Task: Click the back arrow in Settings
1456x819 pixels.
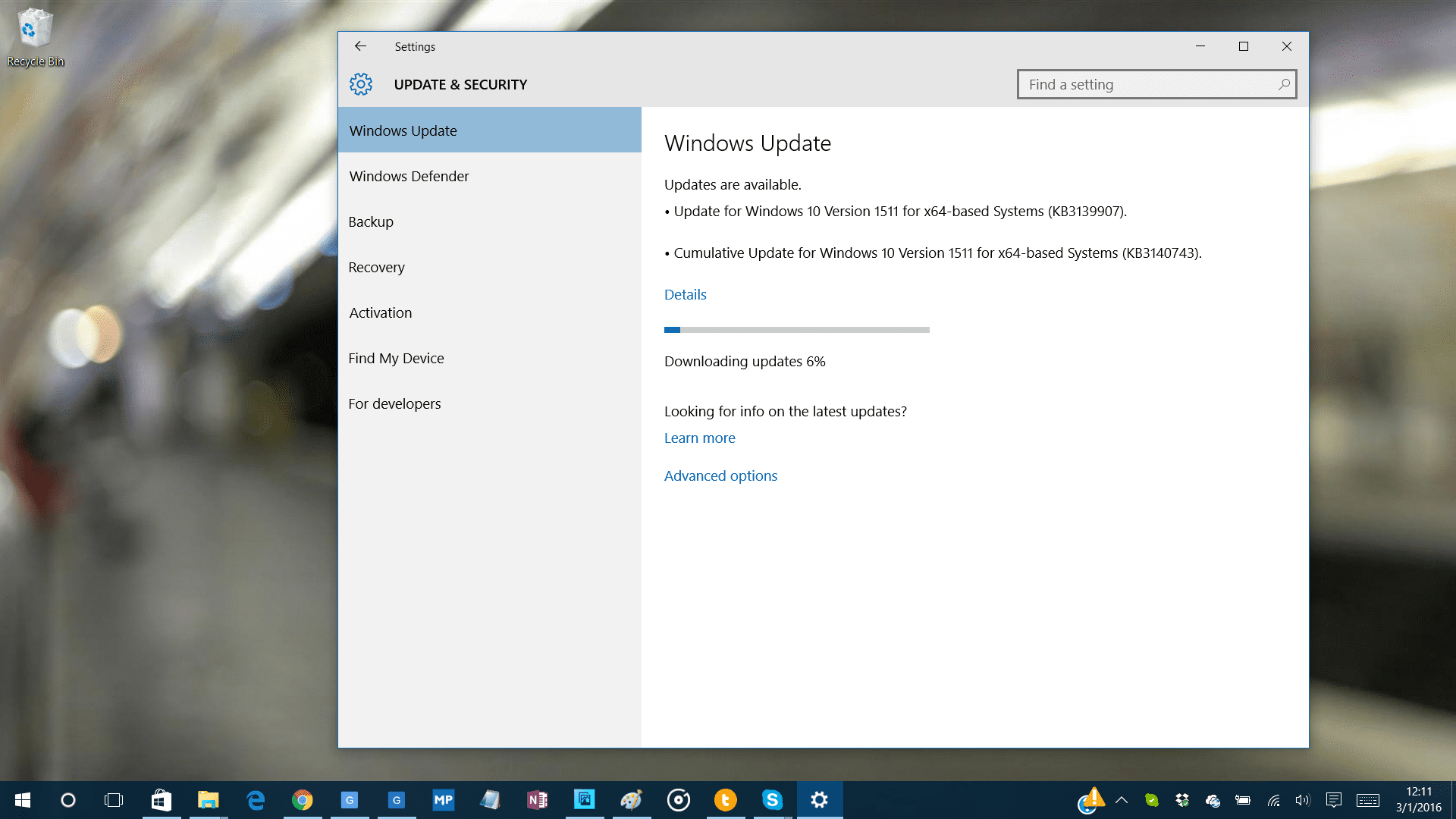Action: pos(360,46)
